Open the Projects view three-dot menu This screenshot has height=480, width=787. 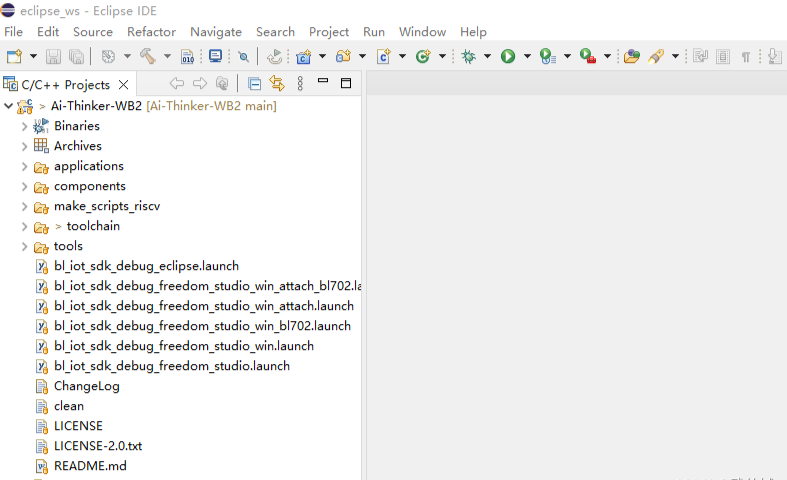[x=300, y=83]
